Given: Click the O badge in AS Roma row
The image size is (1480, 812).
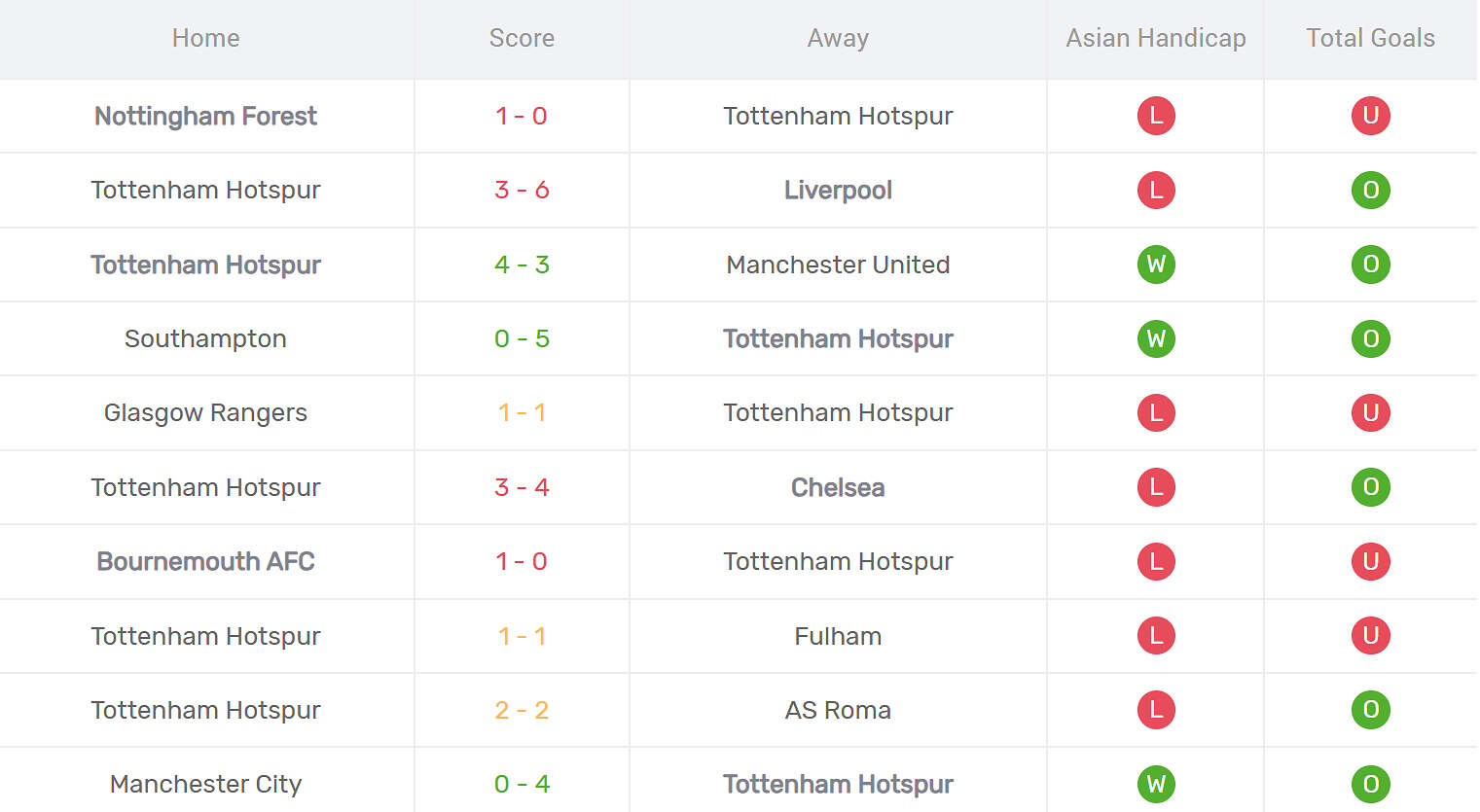Looking at the screenshot, I should [1370, 710].
